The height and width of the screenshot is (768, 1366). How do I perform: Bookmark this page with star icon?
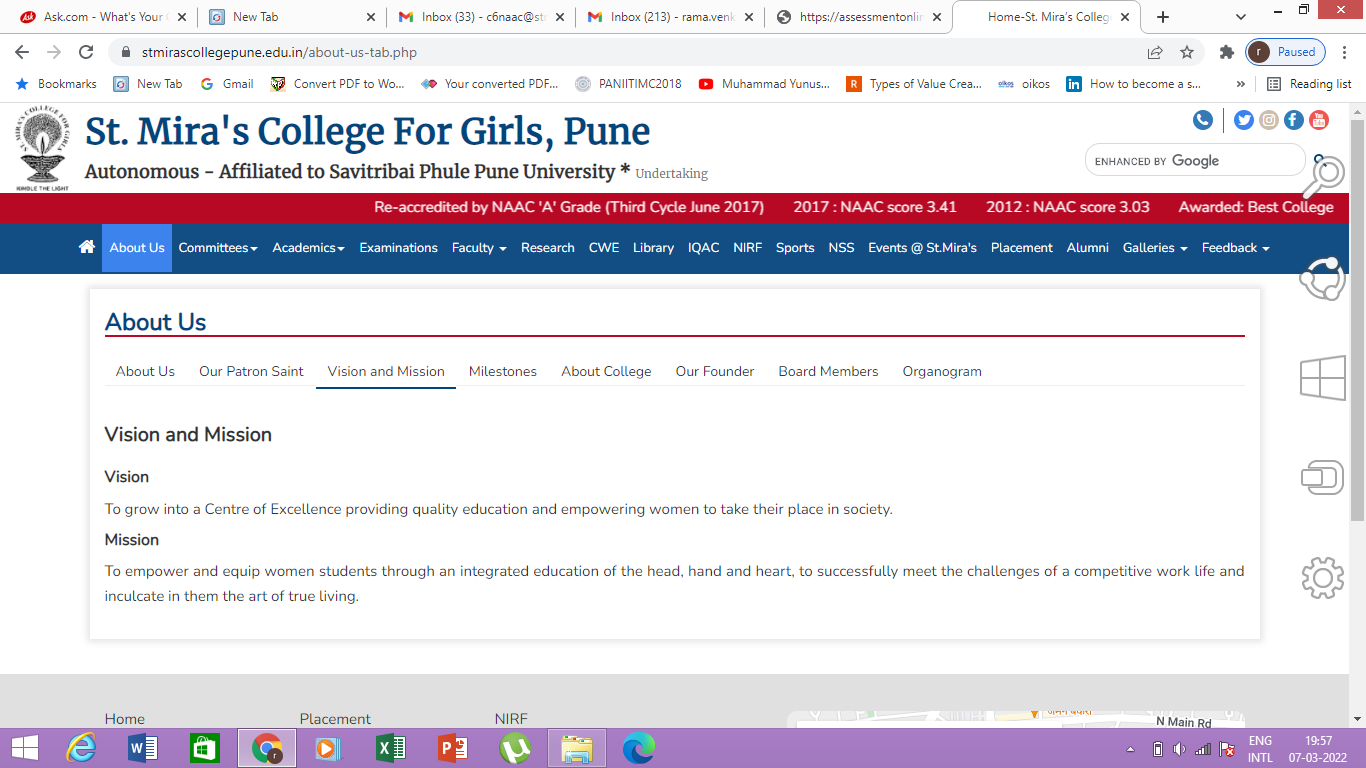pos(1187,52)
